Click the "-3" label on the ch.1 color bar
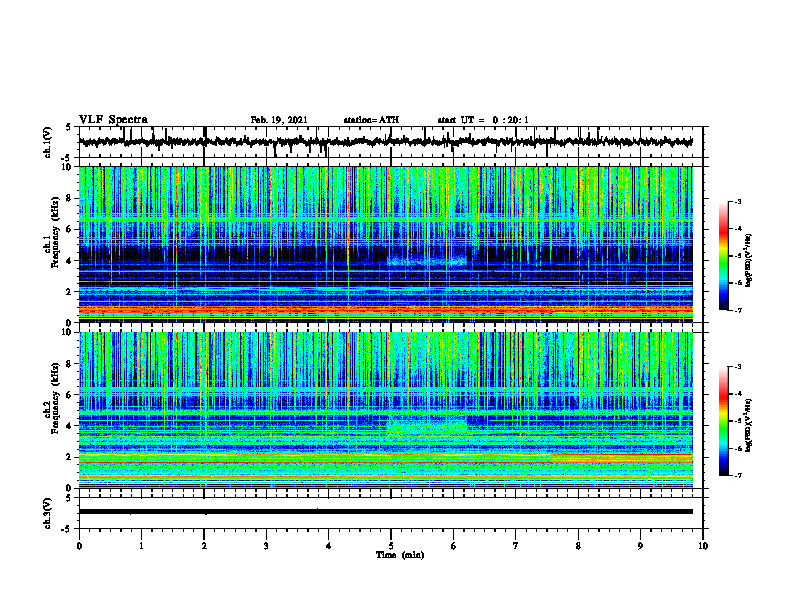Screen dimensions: 792x612 pyautogui.click(x=737, y=201)
